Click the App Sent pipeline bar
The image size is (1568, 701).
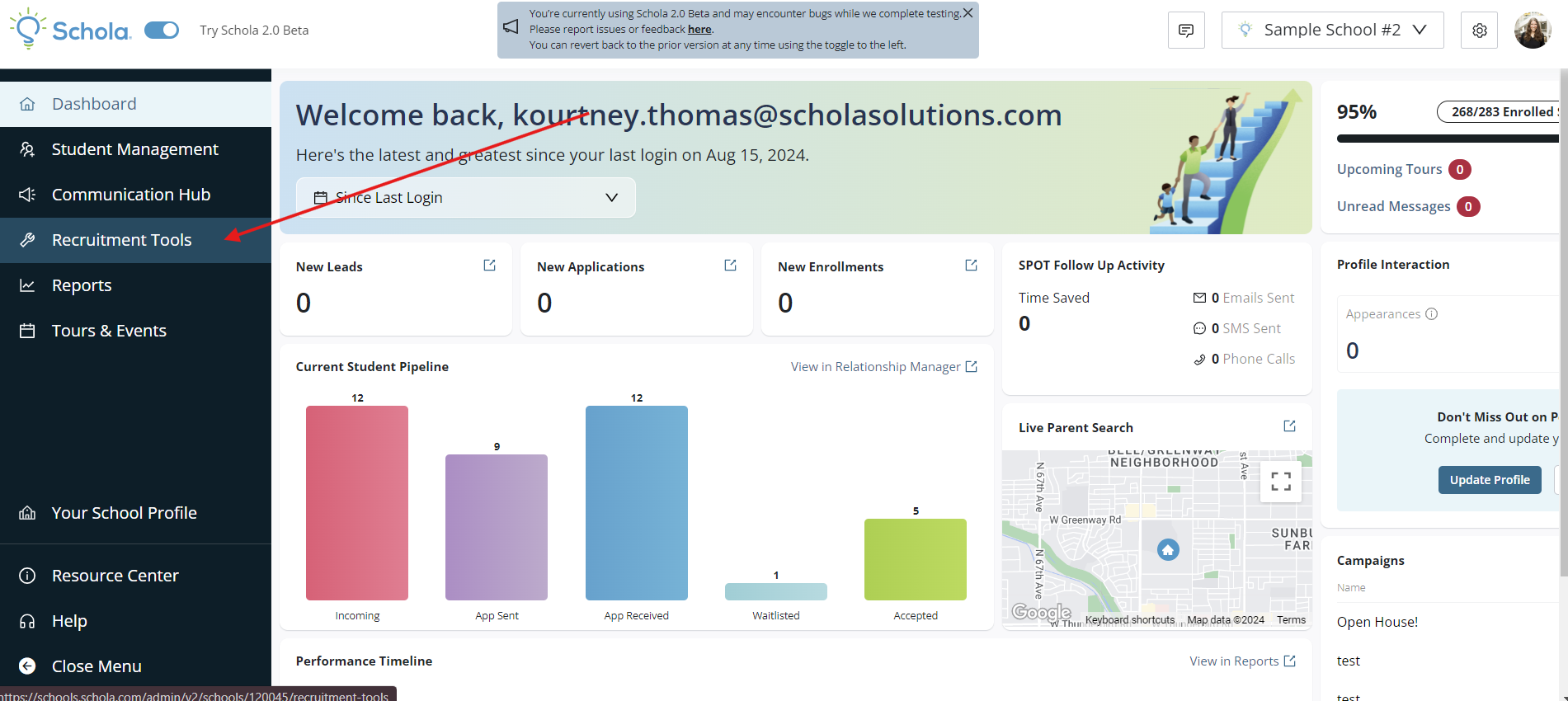497,527
